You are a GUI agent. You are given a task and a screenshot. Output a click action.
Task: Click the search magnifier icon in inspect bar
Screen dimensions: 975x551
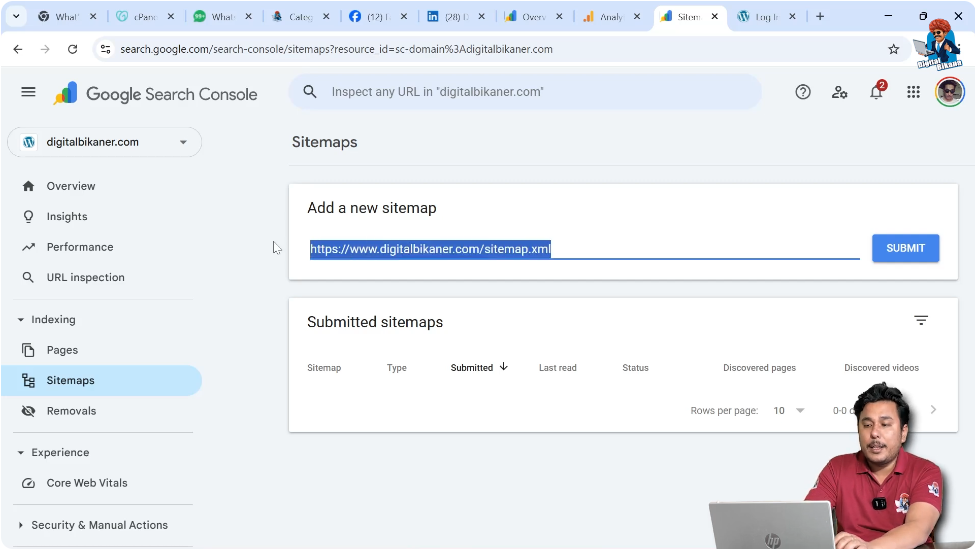(x=310, y=92)
